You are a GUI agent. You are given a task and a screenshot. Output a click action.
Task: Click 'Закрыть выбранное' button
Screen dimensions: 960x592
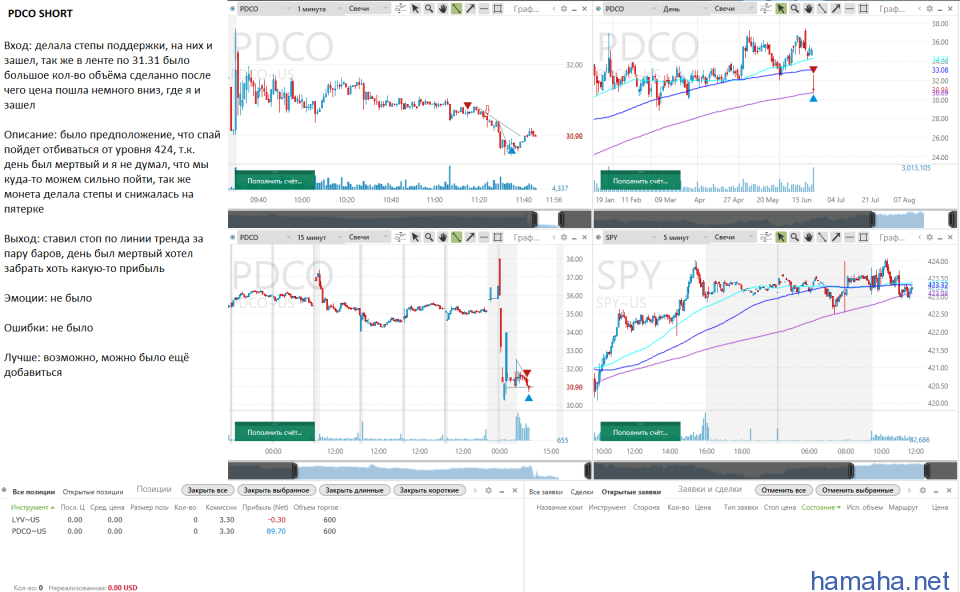pos(276,490)
